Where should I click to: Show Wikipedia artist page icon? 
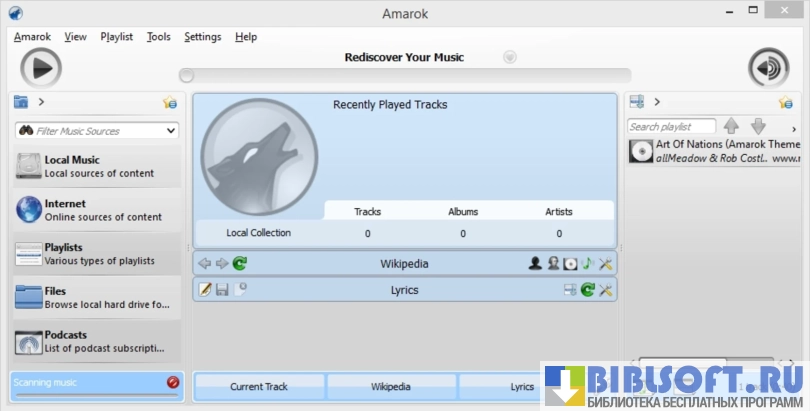tap(535, 263)
